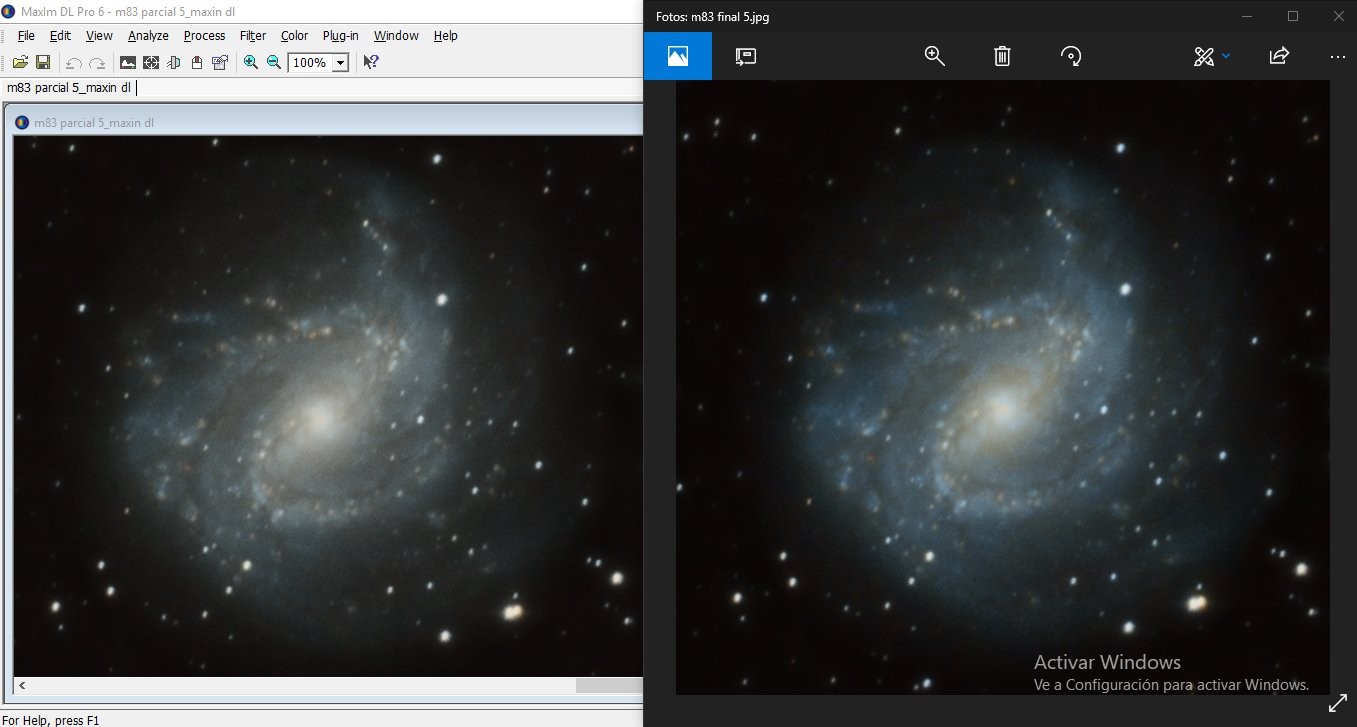Click the horizontal scrollbar left arrow

coord(22,686)
